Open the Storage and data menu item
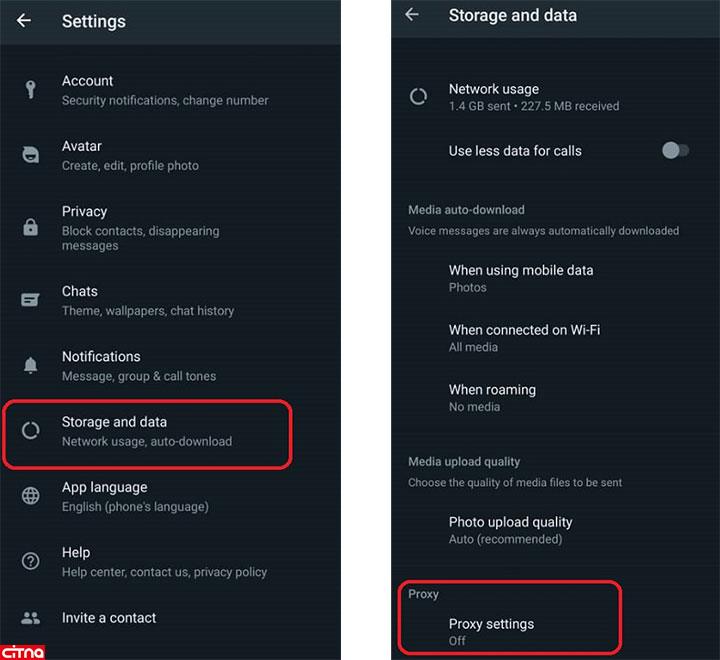Image resolution: width=720 pixels, height=660 pixels. (146, 431)
